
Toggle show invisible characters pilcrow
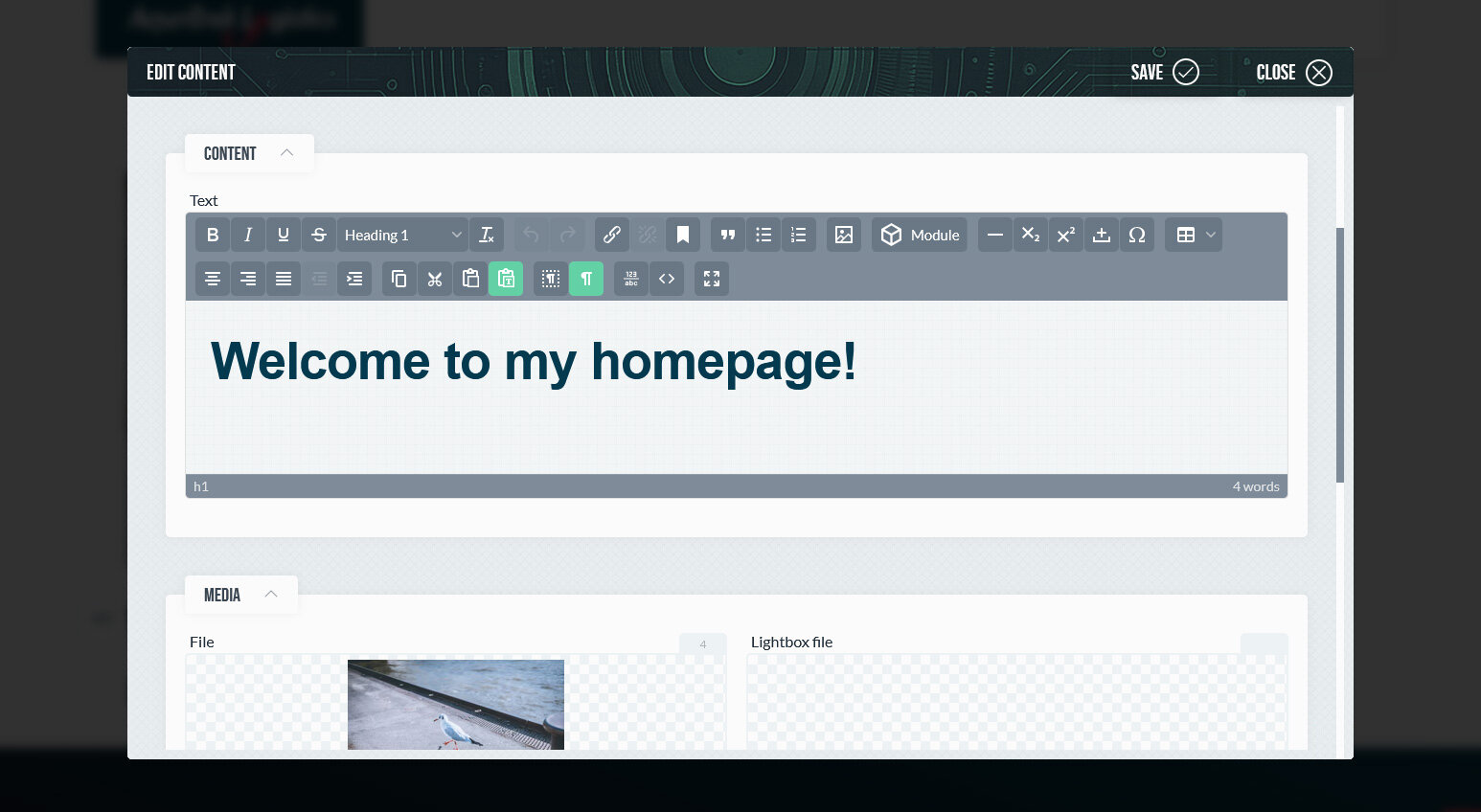click(586, 279)
